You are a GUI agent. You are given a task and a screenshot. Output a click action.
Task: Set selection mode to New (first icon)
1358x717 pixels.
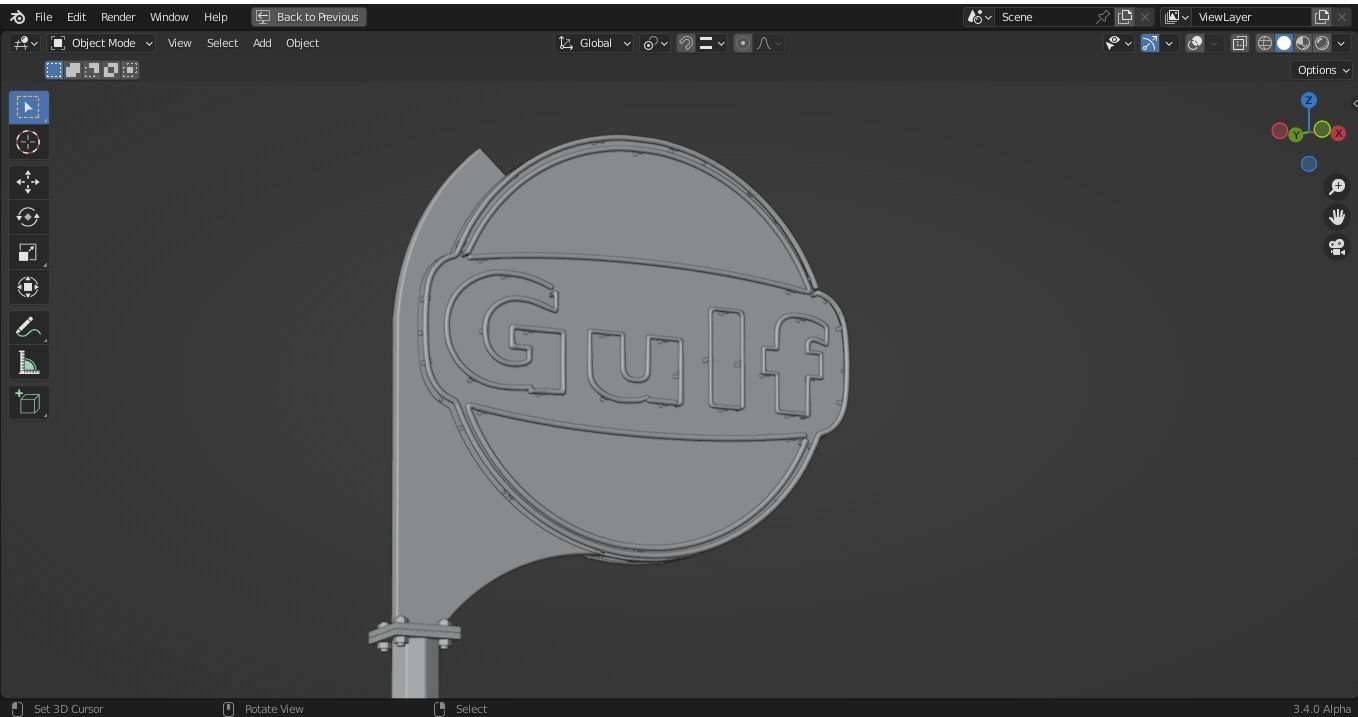(x=54, y=70)
